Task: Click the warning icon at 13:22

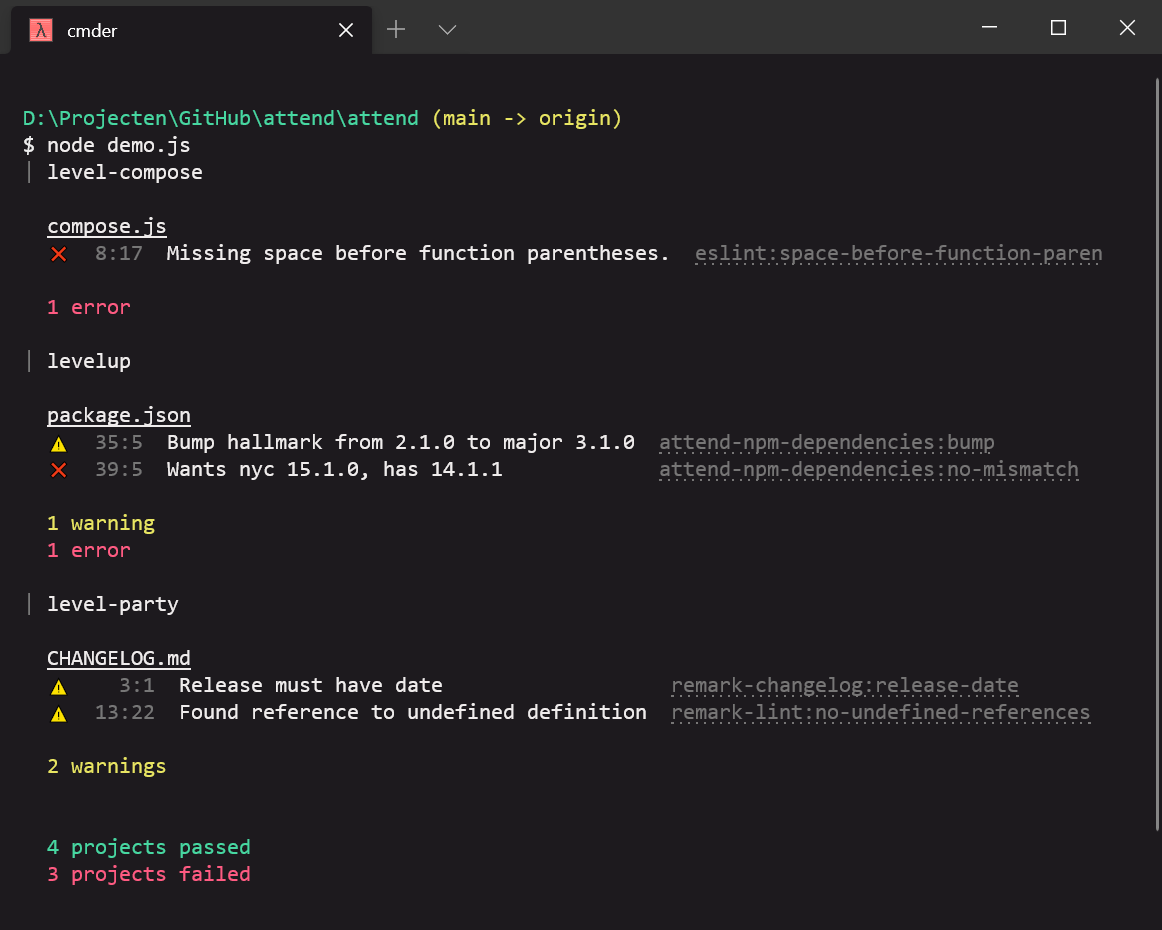Action: [x=59, y=714]
